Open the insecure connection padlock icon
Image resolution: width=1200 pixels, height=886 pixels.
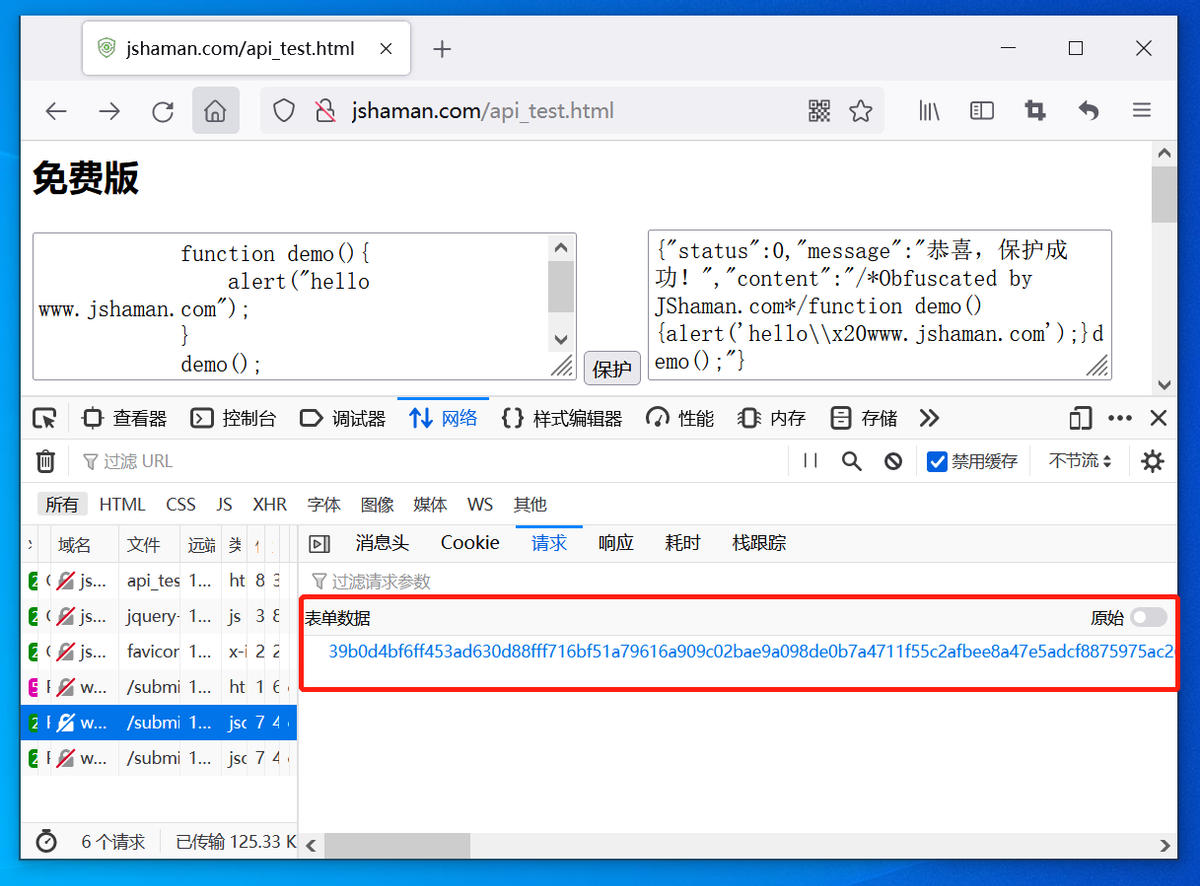(x=324, y=111)
